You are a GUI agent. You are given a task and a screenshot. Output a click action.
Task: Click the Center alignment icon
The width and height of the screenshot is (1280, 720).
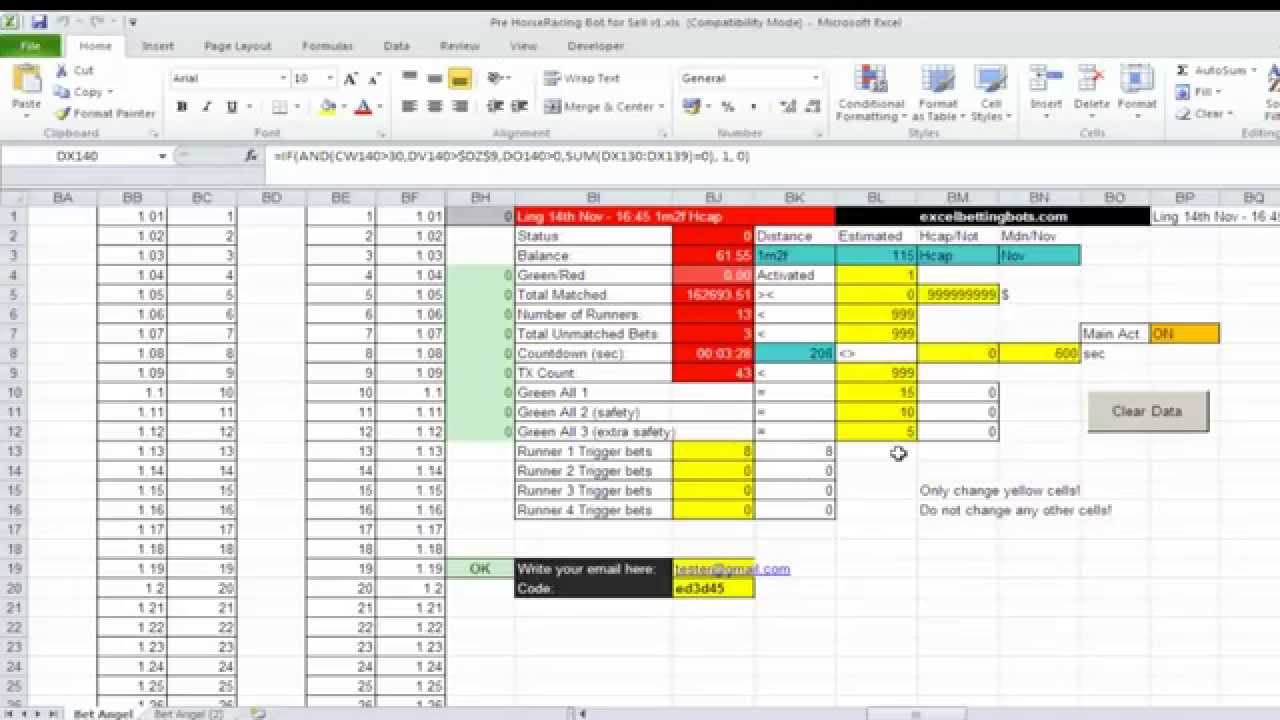coord(434,107)
